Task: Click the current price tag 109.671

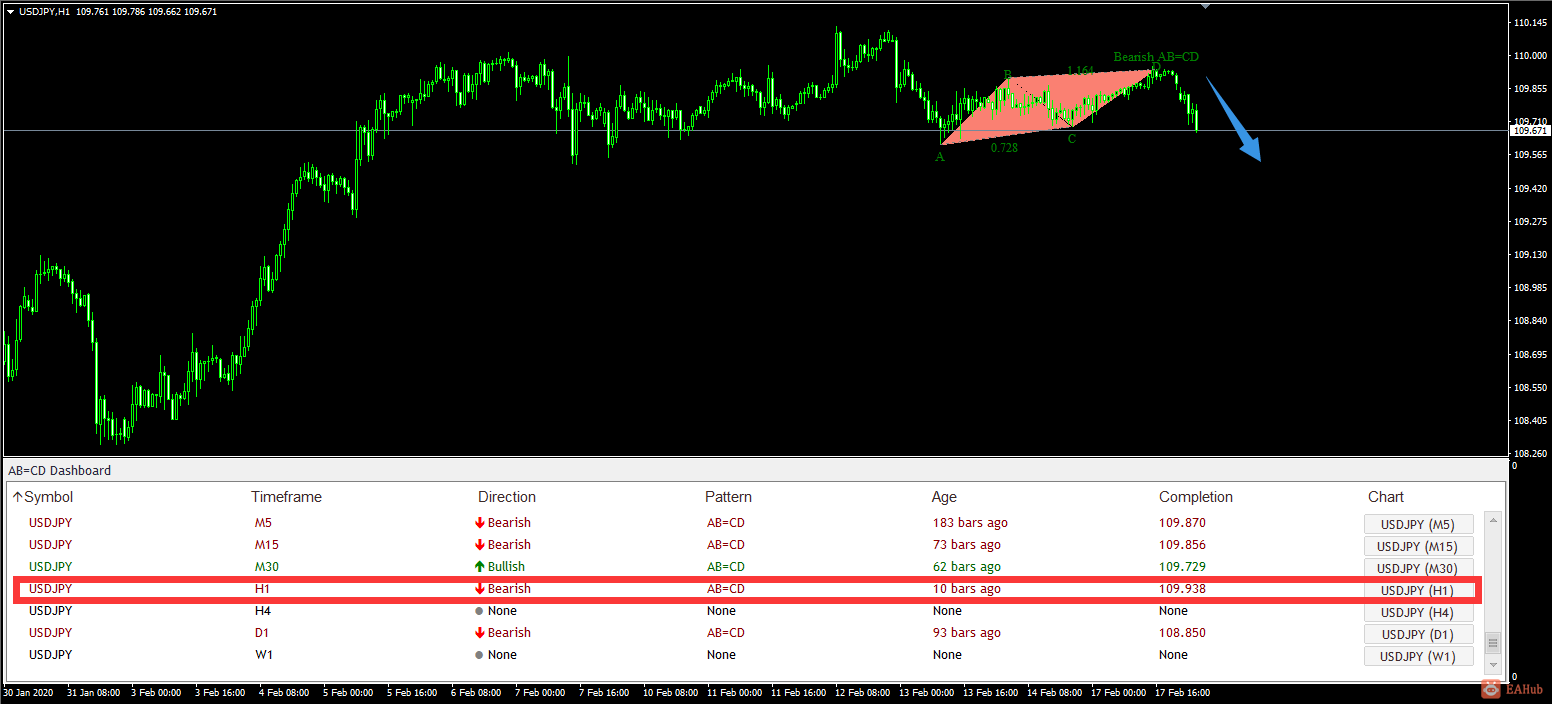Action: pyautogui.click(x=1530, y=131)
